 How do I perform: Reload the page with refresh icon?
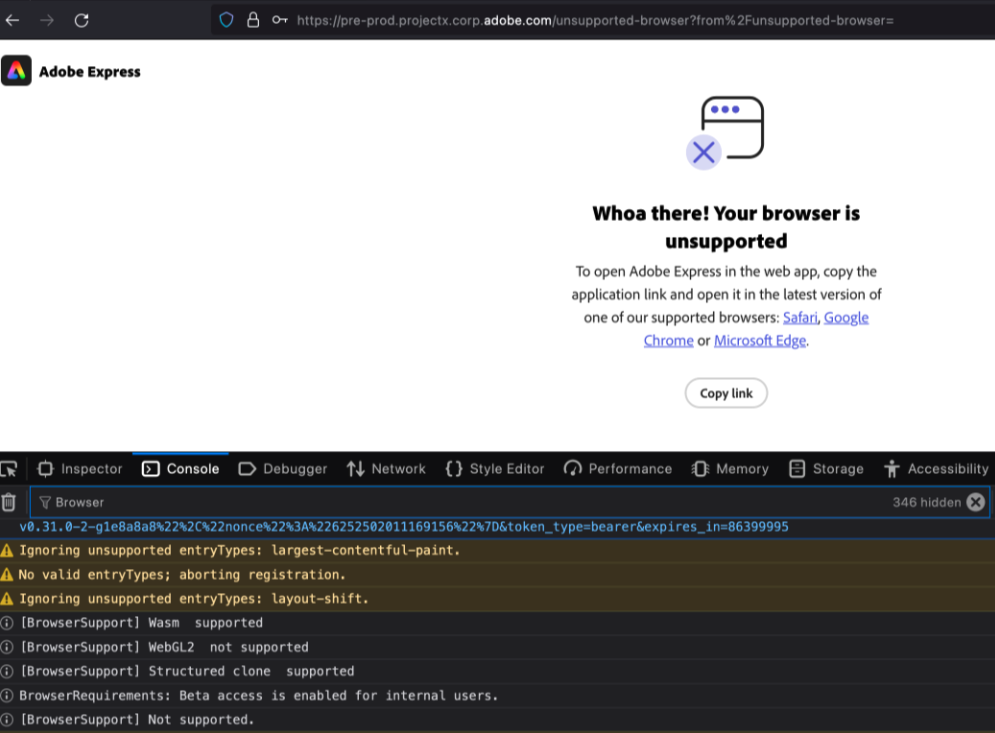pyautogui.click(x=82, y=20)
